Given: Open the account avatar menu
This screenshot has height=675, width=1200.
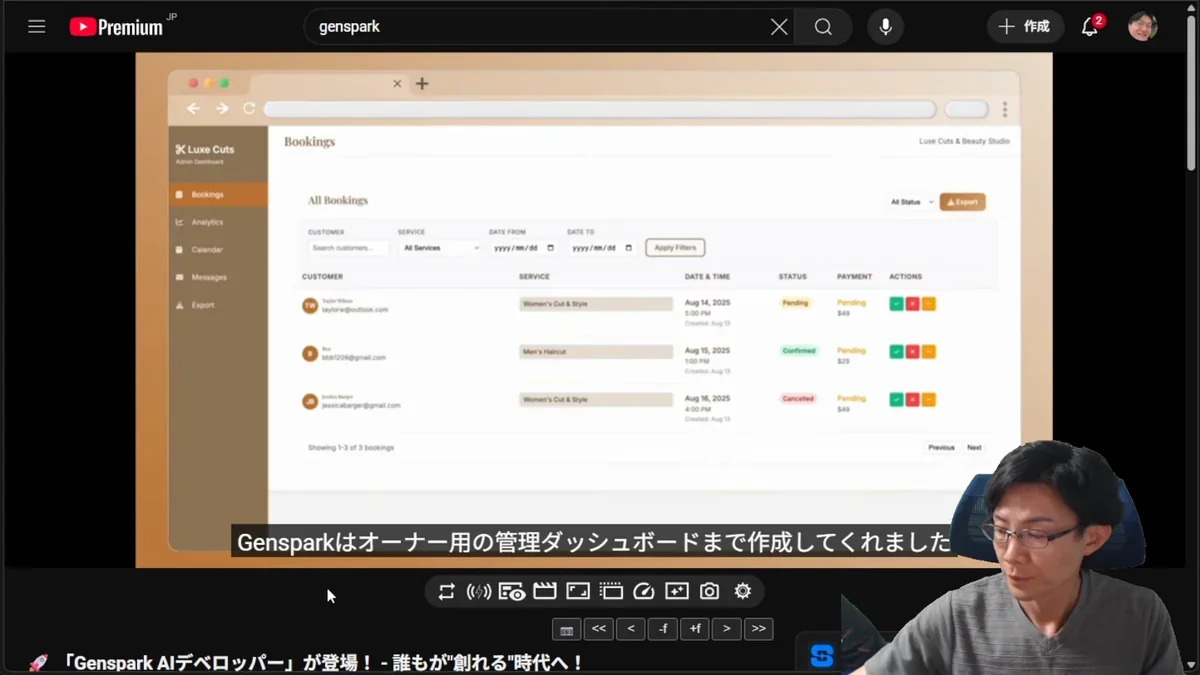Looking at the screenshot, I should (1143, 27).
